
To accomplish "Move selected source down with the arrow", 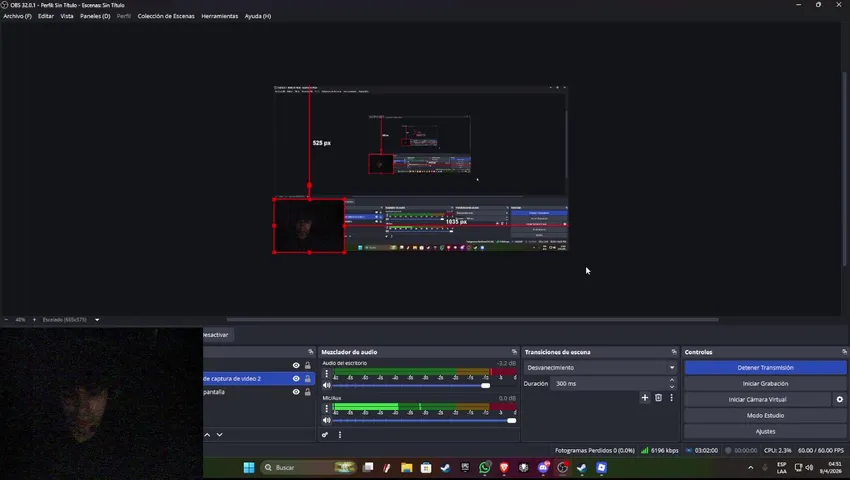I will tap(220, 435).
